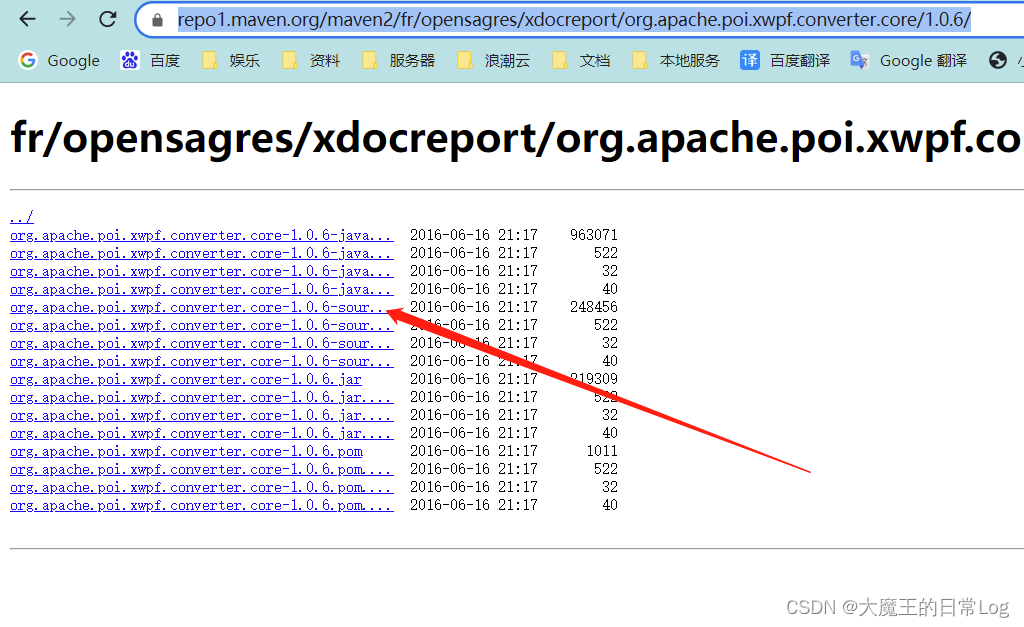1024x627 pixels.
Task: Open the Google bookmark
Action: pos(59,61)
